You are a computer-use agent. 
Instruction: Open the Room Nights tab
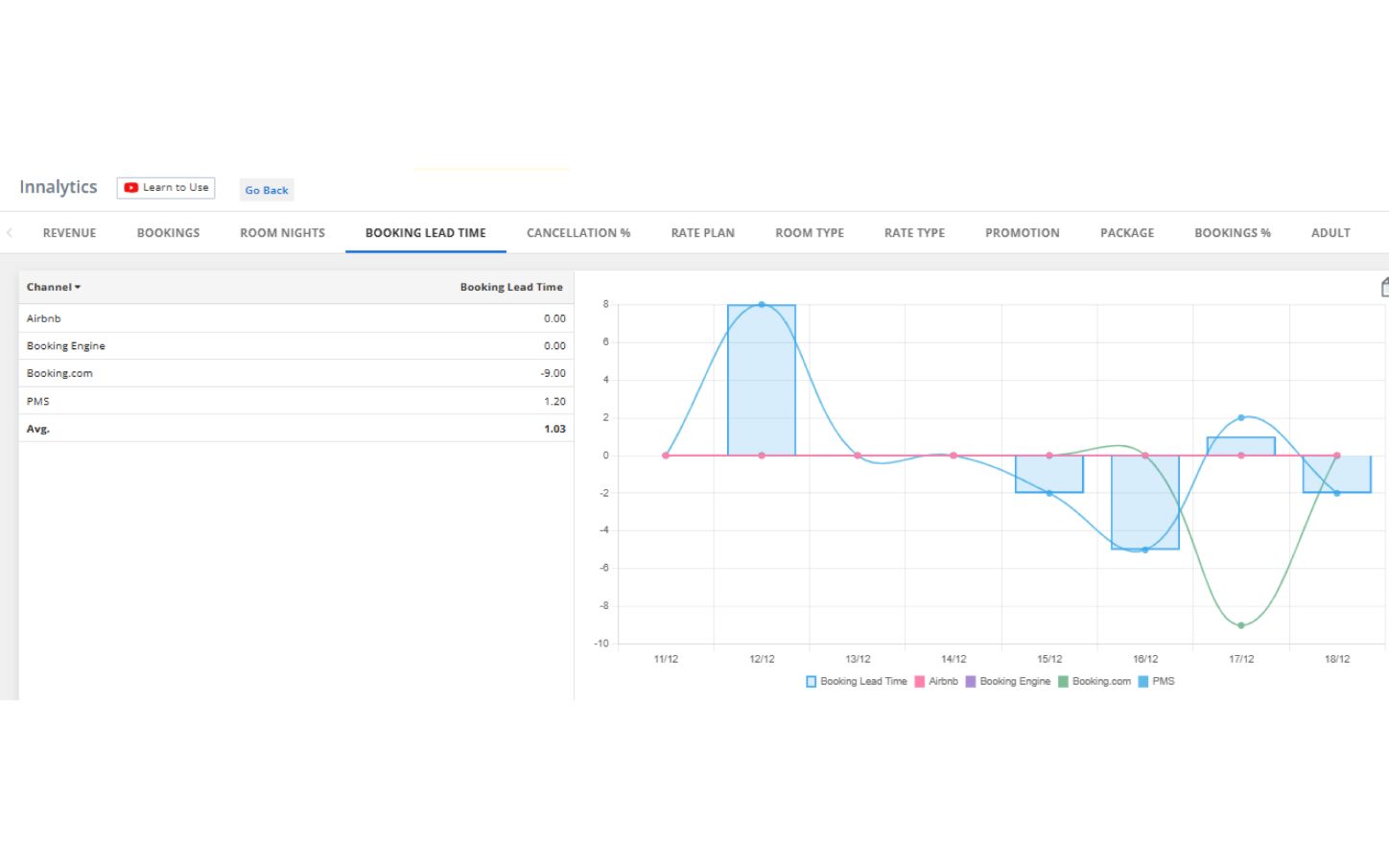[282, 233]
